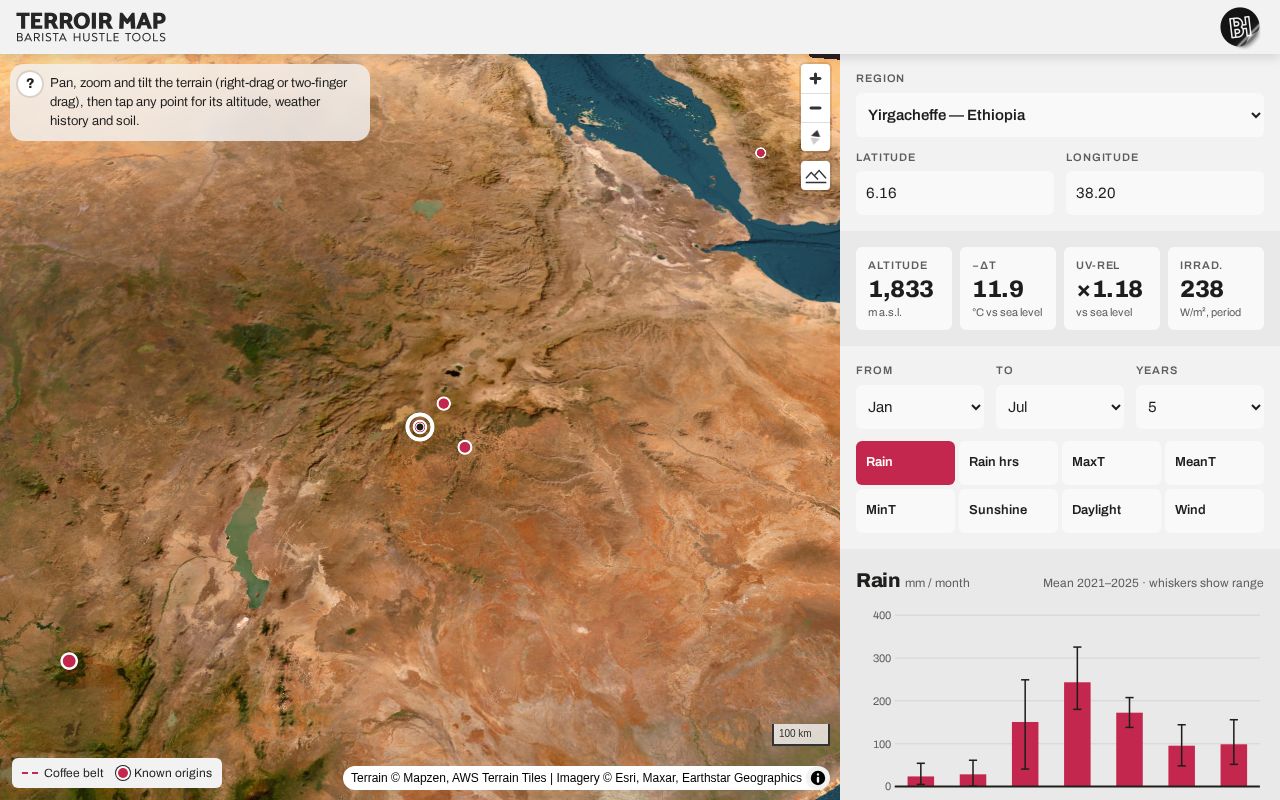The image size is (1280, 800).
Task: Open the To month dropdown
Action: [x=1060, y=407]
